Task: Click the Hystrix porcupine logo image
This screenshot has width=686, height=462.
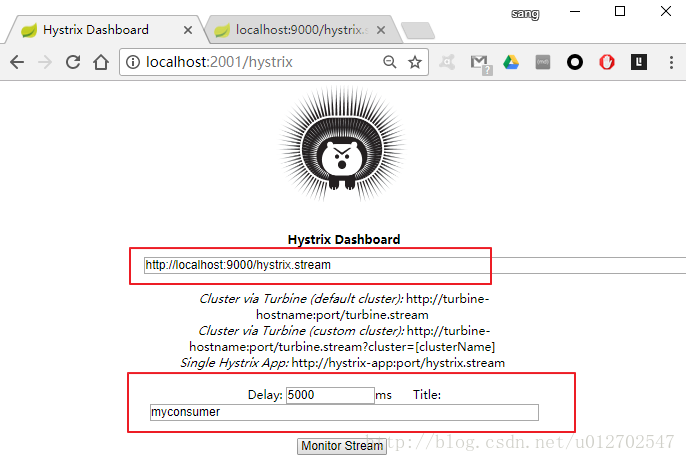Action: (342, 144)
